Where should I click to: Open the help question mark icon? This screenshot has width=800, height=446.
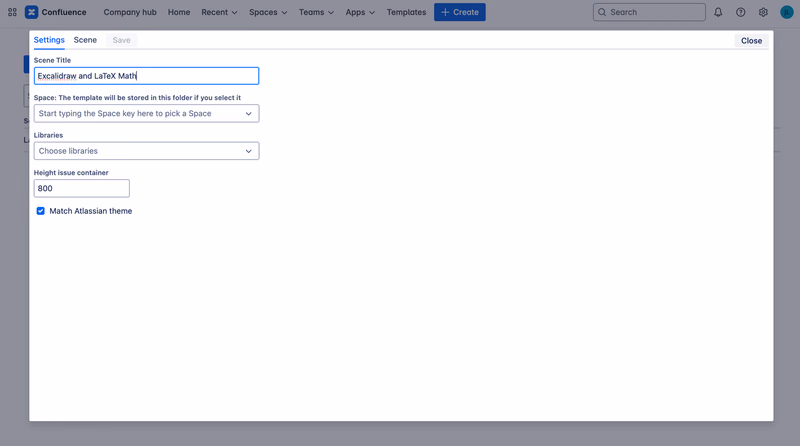coord(740,12)
